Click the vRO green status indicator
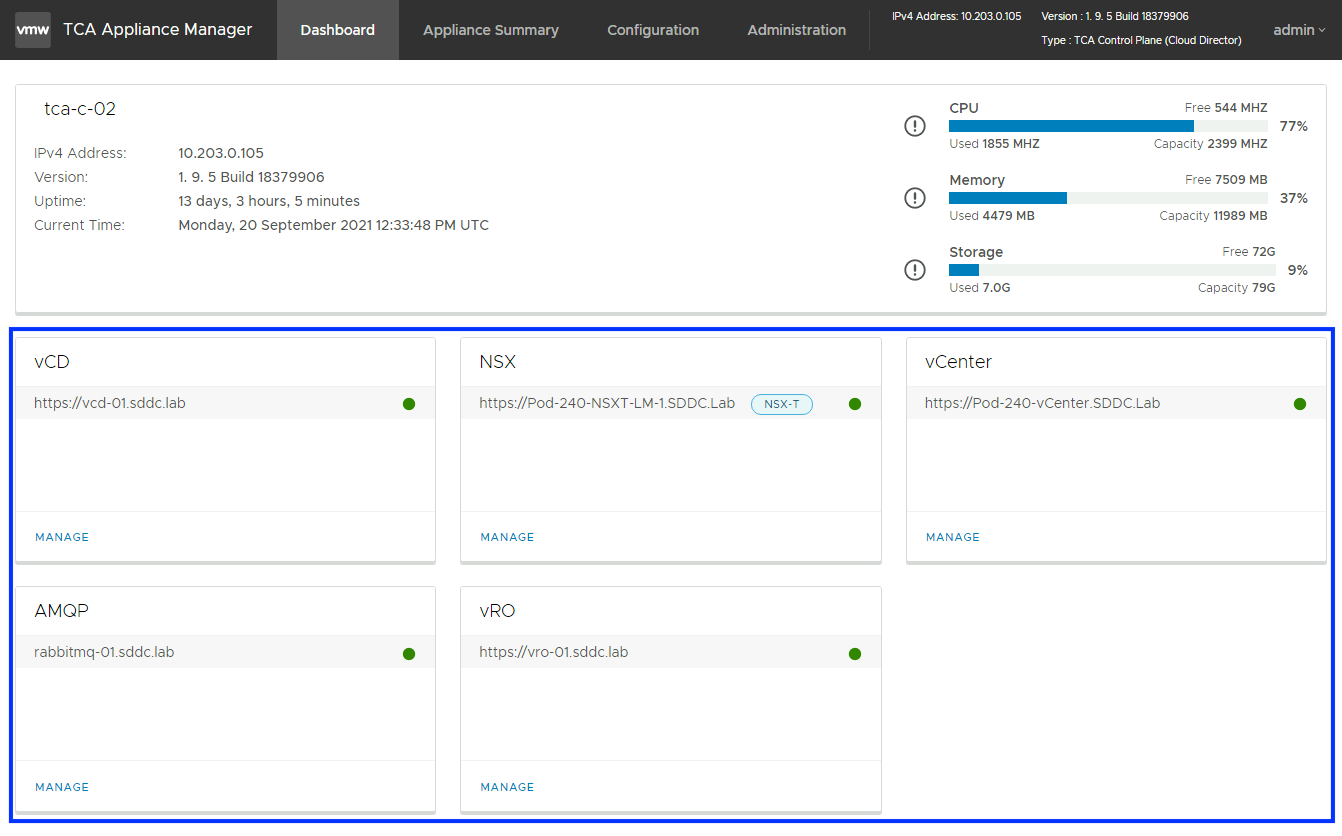This screenshot has width=1342, height=836. pyautogui.click(x=854, y=654)
